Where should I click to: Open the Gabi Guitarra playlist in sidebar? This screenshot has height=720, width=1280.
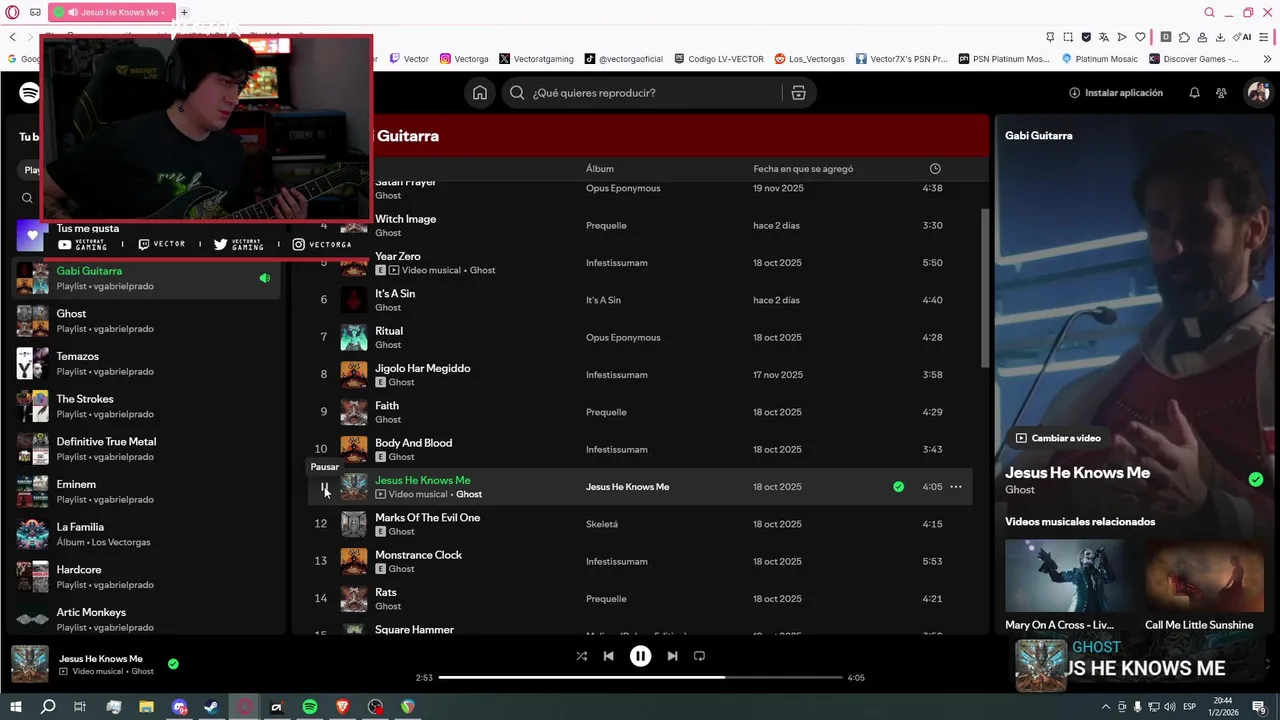click(146, 278)
